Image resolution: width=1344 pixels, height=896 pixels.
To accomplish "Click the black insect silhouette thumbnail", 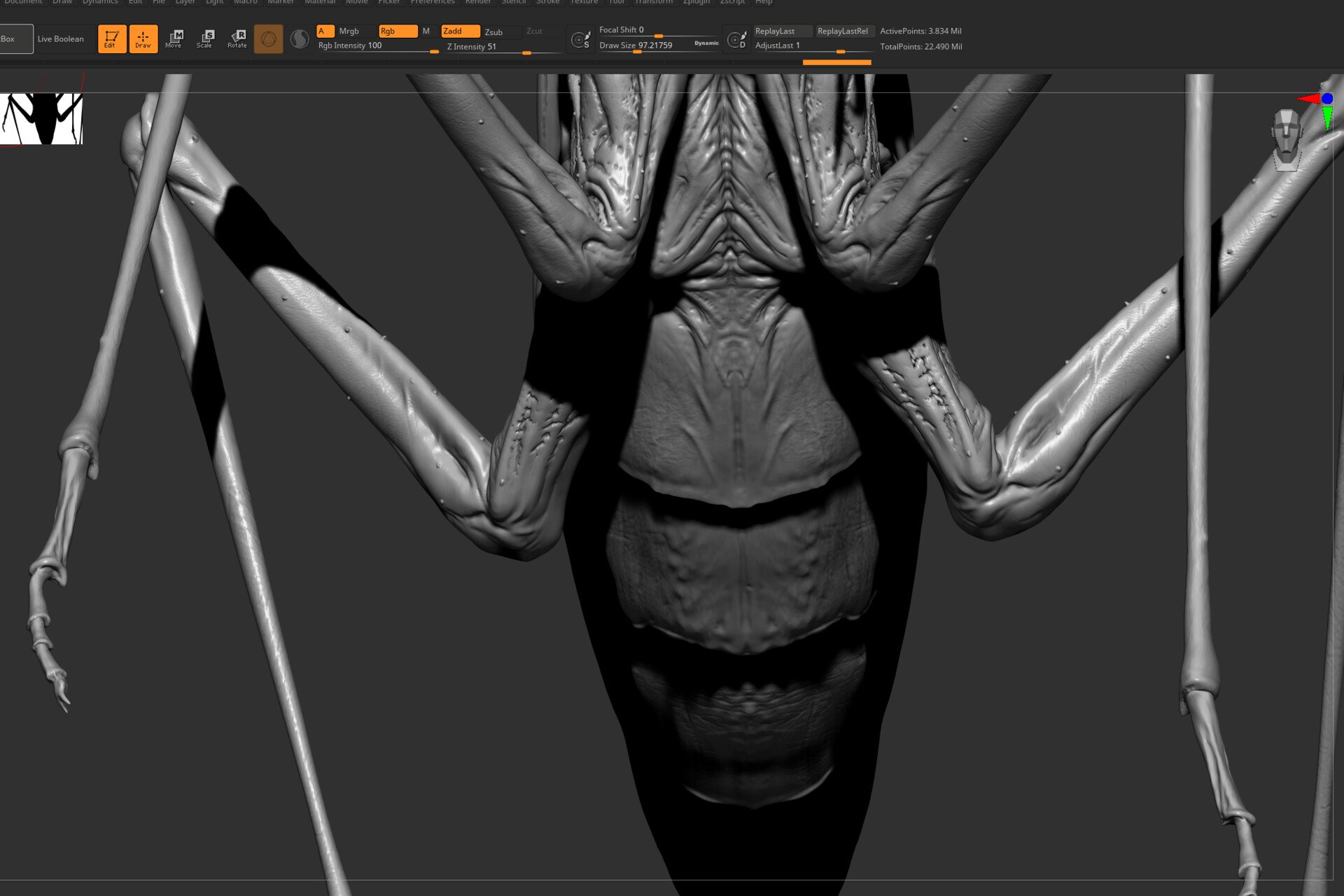I will [41, 119].
